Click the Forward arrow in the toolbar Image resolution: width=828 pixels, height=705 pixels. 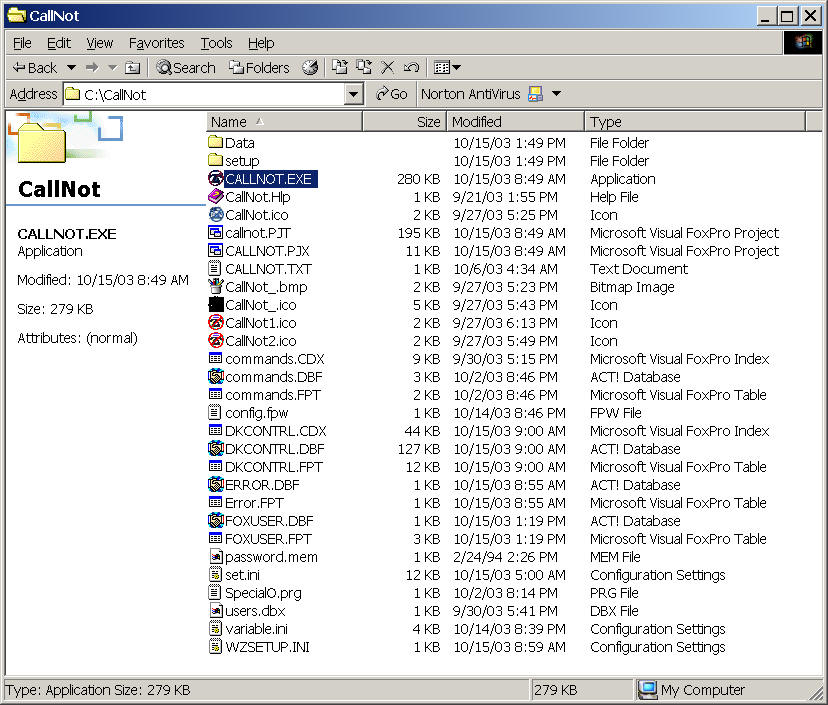92,68
